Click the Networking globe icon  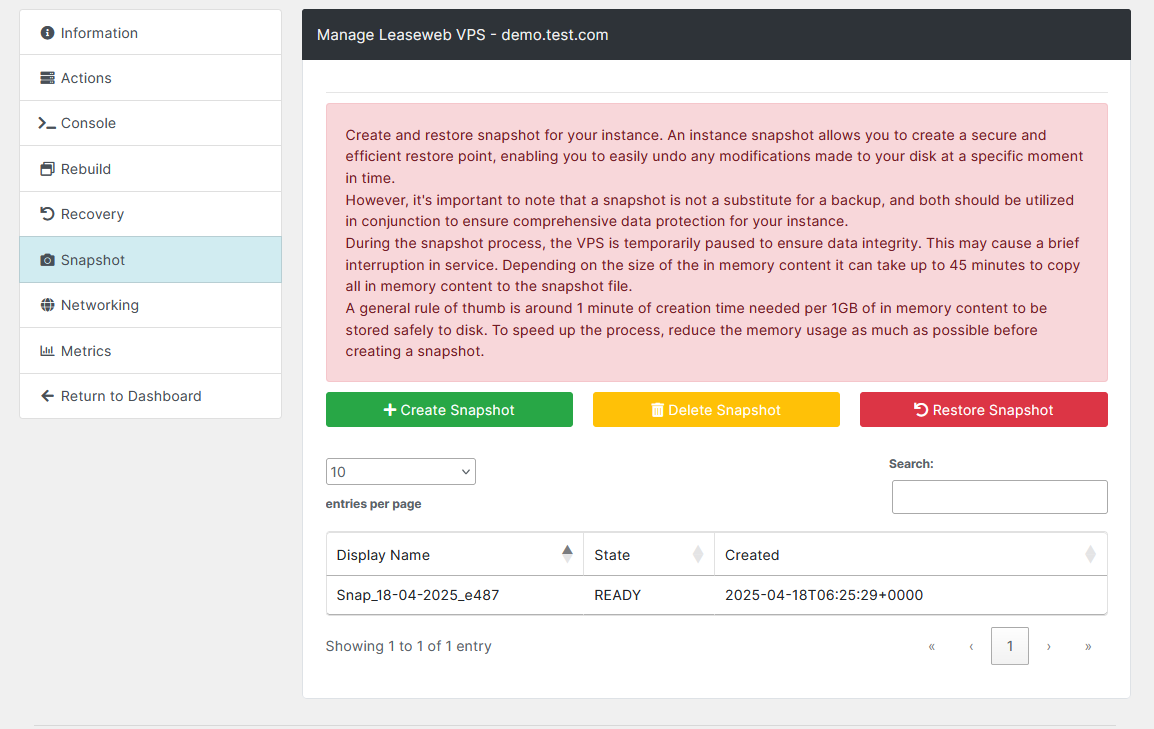pyautogui.click(x=47, y=305)
